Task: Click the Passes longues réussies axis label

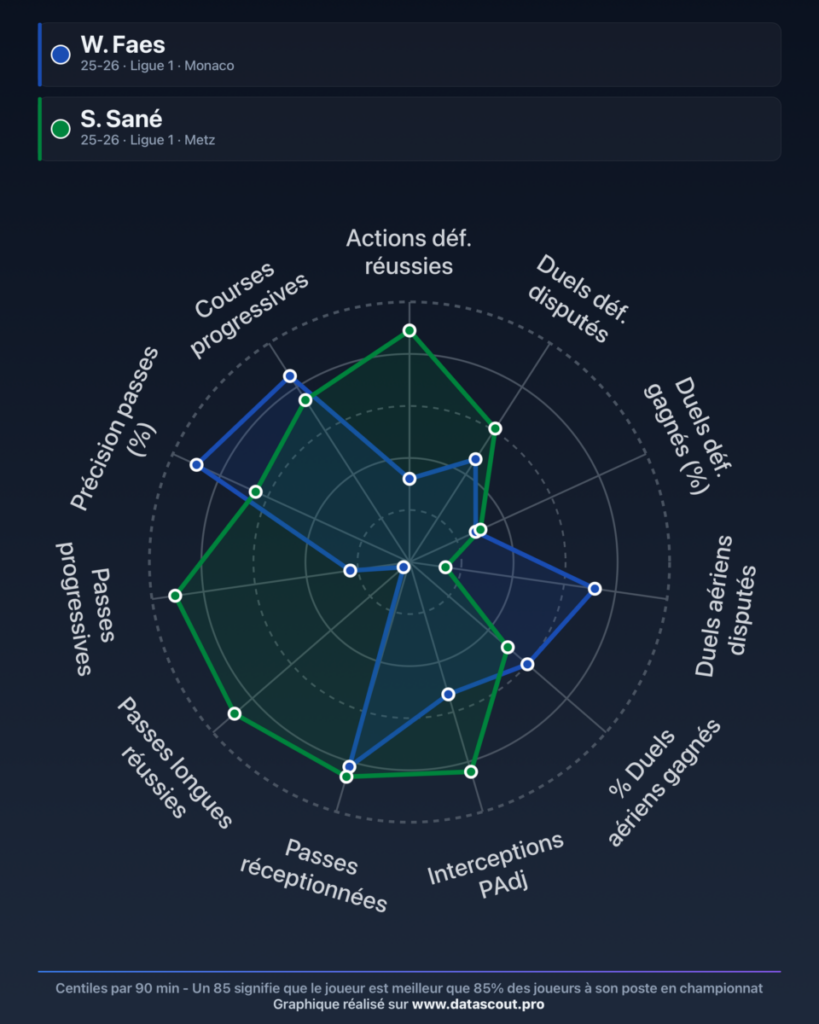Action: tap(175, 763)
